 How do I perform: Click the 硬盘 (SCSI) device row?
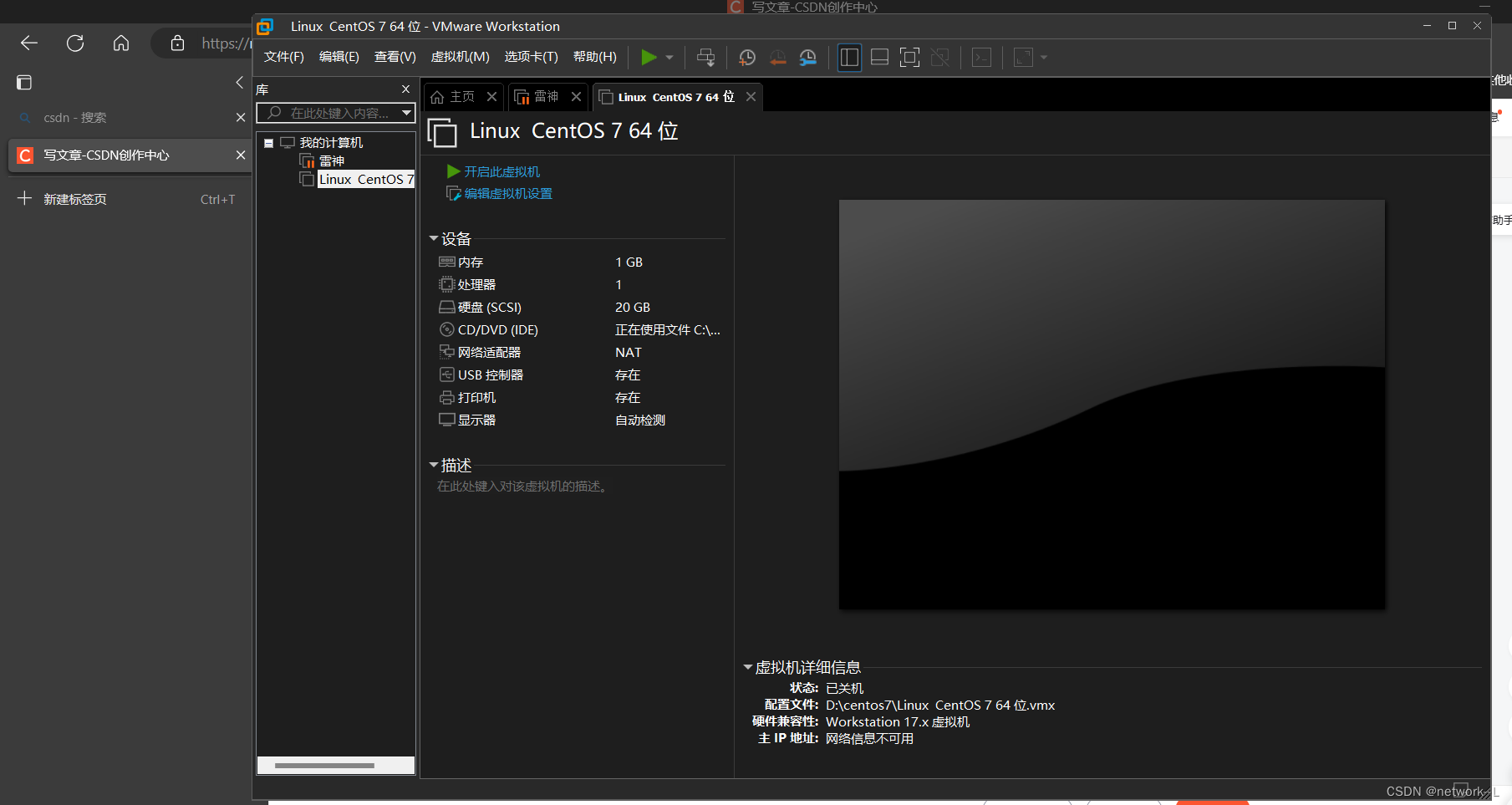click(x=580, y=308)
